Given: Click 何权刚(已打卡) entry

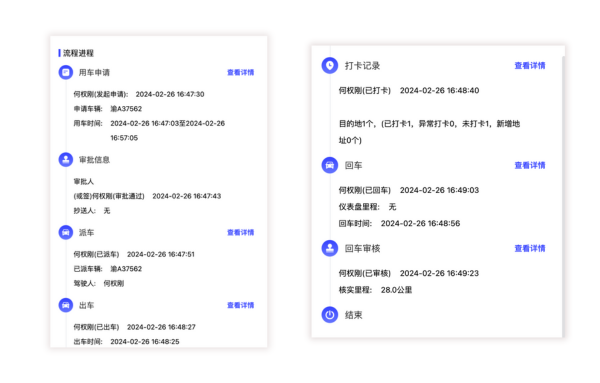Looking at the screenshot, I should pos(365,91).
